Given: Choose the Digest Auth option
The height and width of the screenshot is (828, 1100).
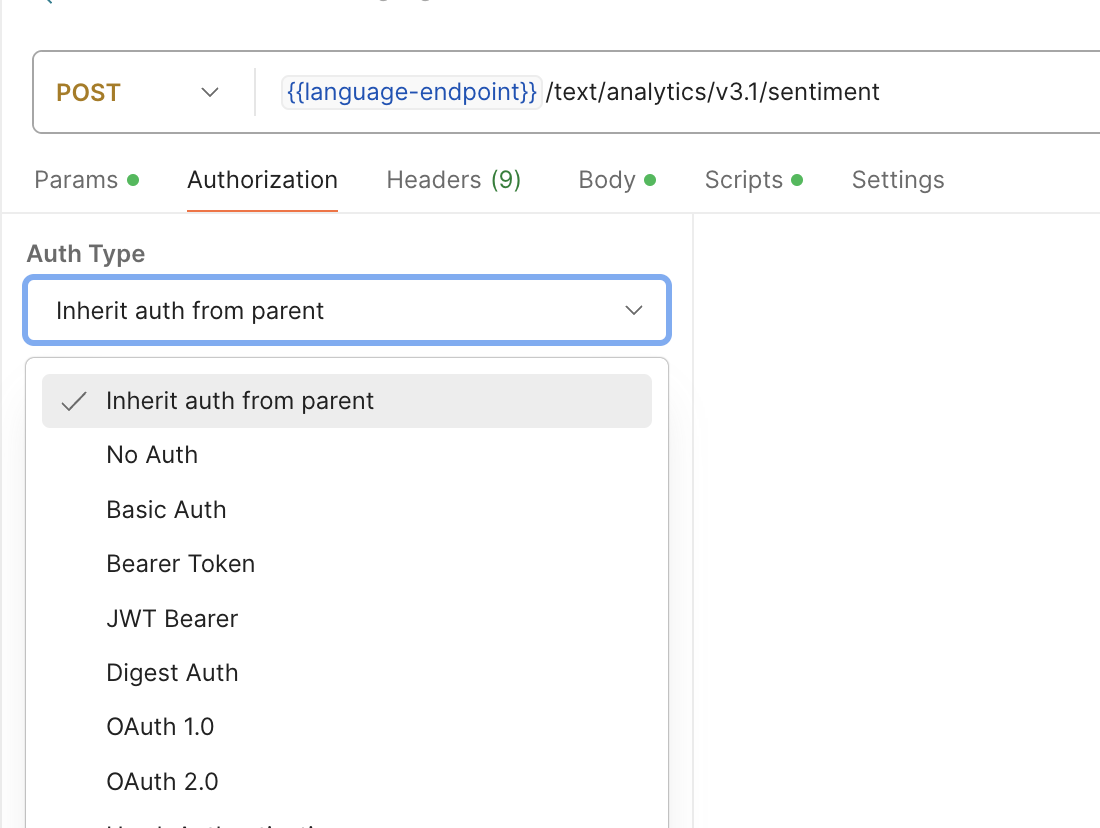Looking at the screenshot, I should [172, 673].
